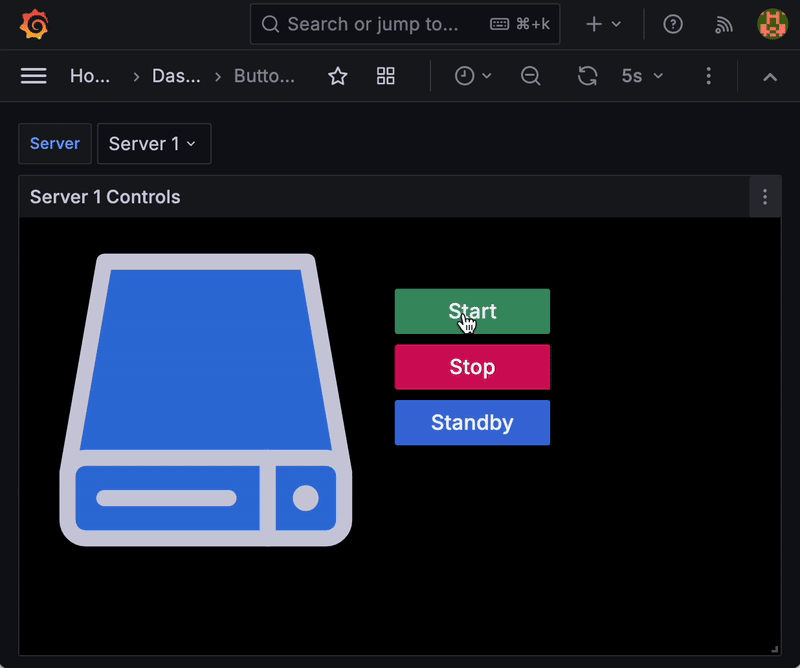Mark dashboard as favorite with star
The width and height of the screenshot is (800, 668).
pos(337,76)
